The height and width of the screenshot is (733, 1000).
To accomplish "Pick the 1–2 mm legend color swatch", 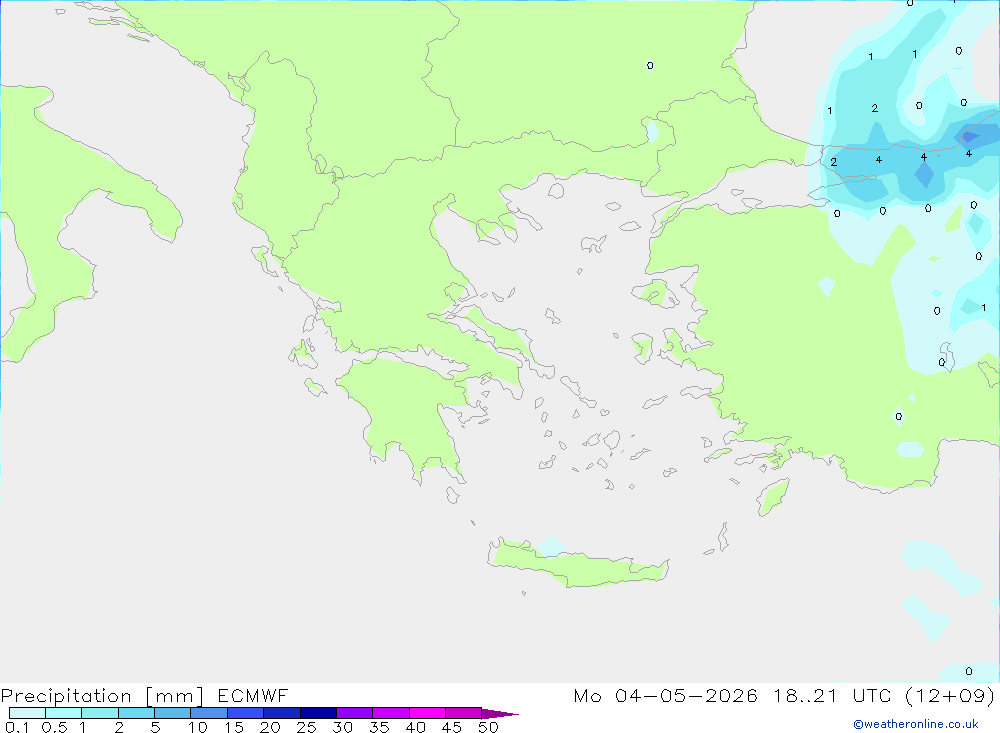I will tap(100, 713).
